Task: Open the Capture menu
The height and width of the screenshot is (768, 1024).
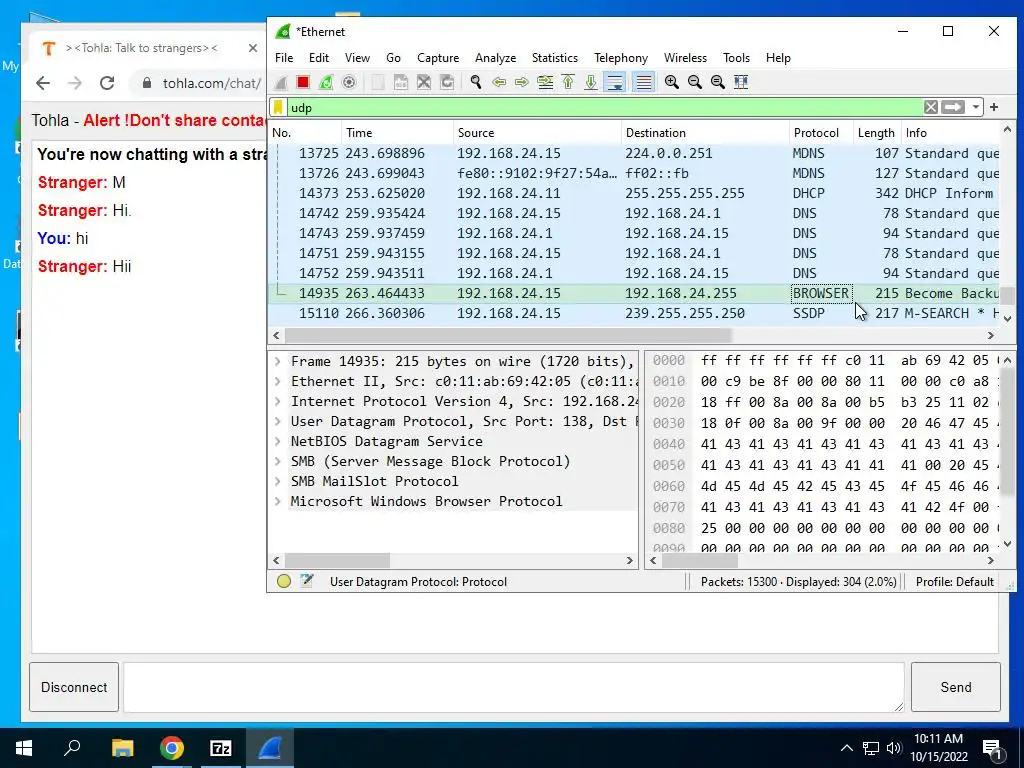Action: [438, 57]
